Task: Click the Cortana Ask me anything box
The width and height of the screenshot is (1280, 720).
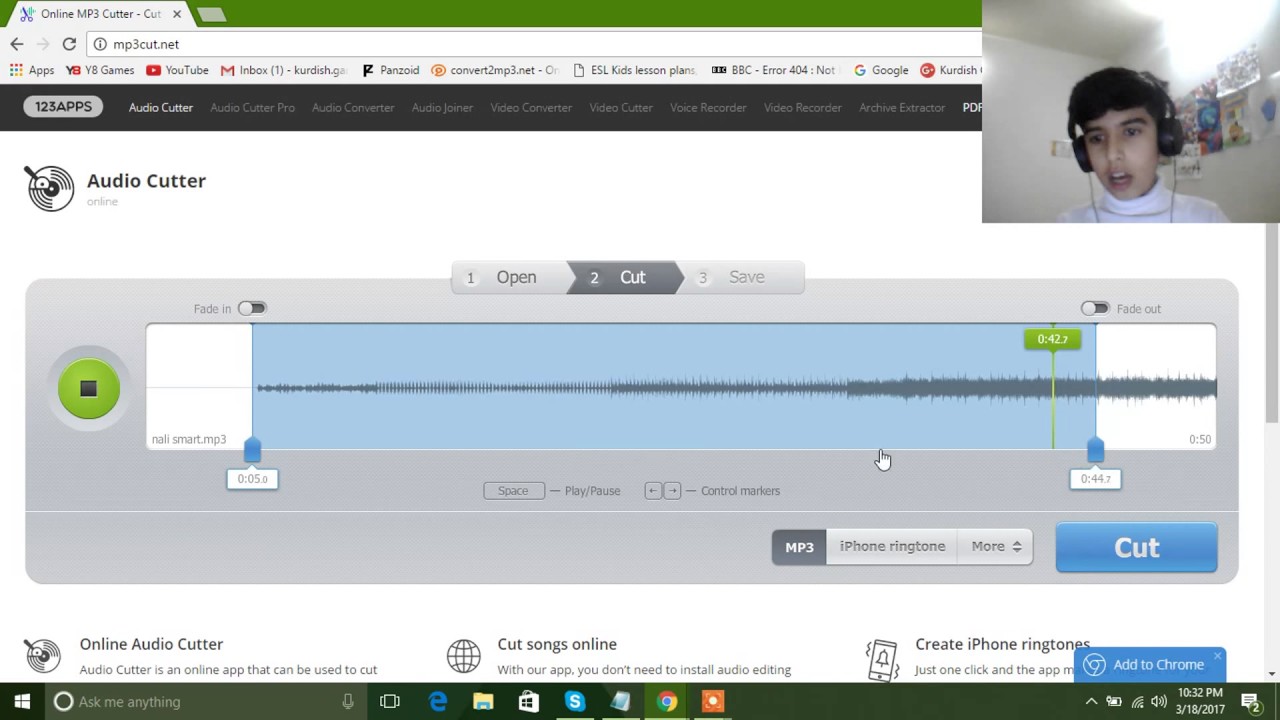Action: [x=207, y=702]
